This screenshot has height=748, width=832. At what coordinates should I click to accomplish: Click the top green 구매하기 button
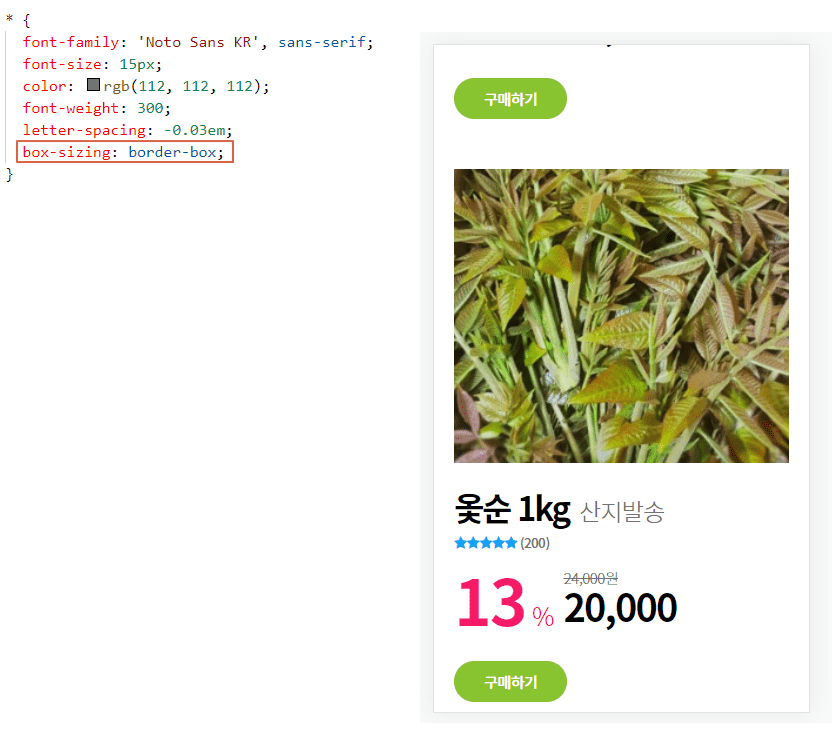pyautogui.click(x=510, y=99)
